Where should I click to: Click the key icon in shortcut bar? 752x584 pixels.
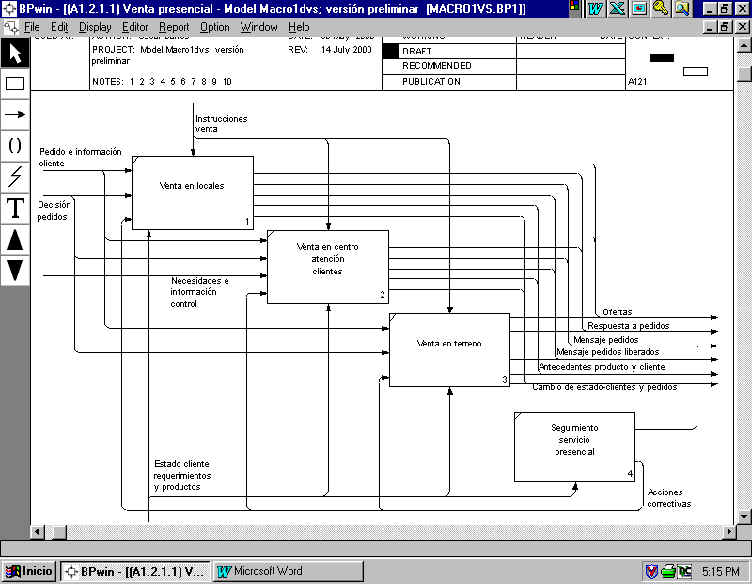point(661,9)
